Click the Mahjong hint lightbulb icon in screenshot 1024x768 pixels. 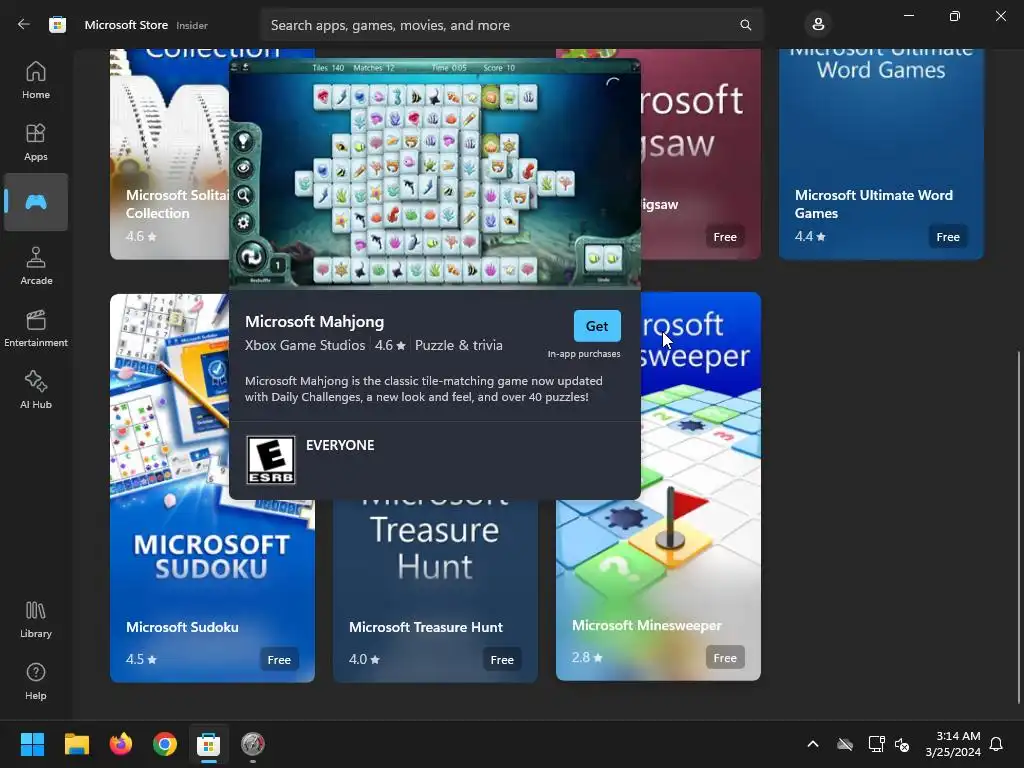(x=244, y=140)
